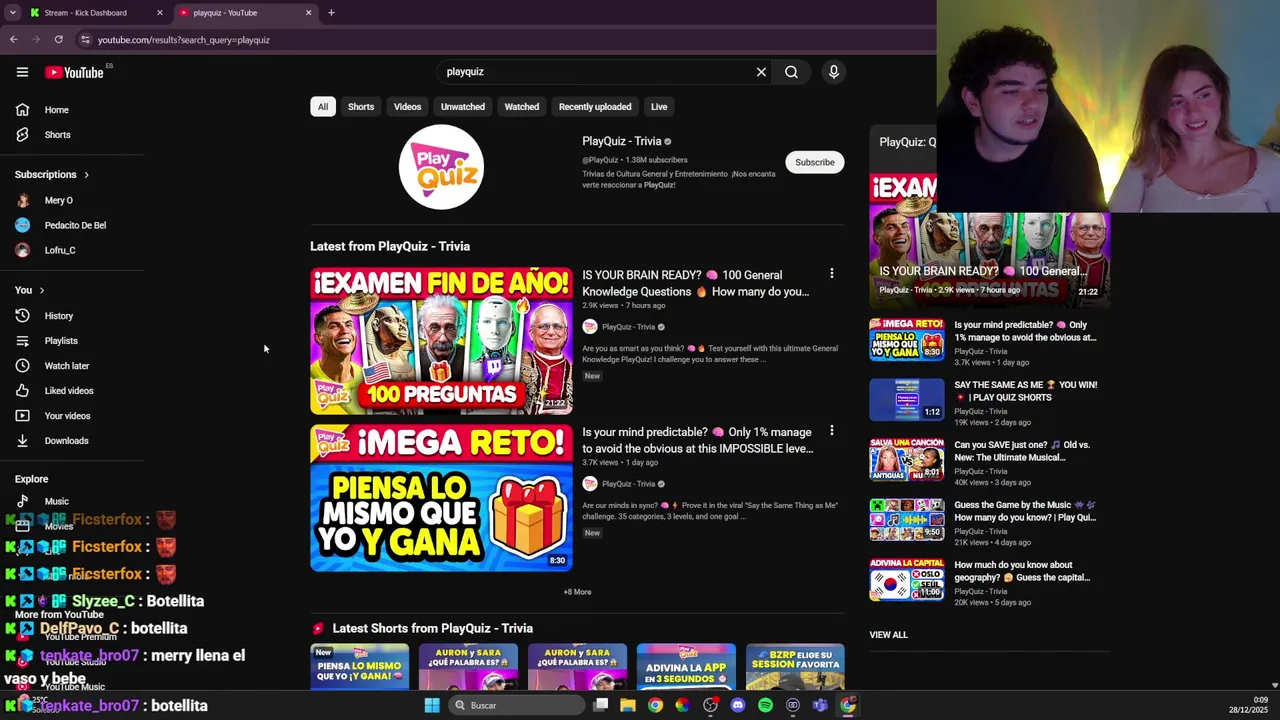Close the playquiz - YouTube tab
This screenshot has height=720, width=1280.
click(308, 13)
